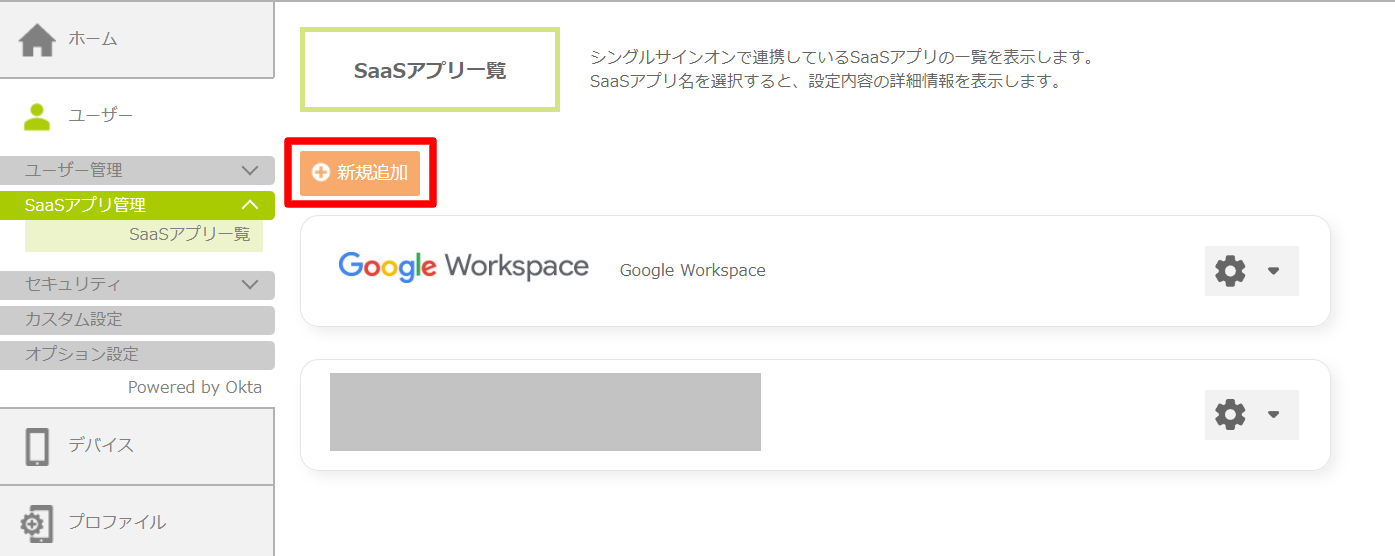1395x556 pixels.
Task: Collapse the SaaSアプリ管理 section chevron
Action: pos(250,206)
